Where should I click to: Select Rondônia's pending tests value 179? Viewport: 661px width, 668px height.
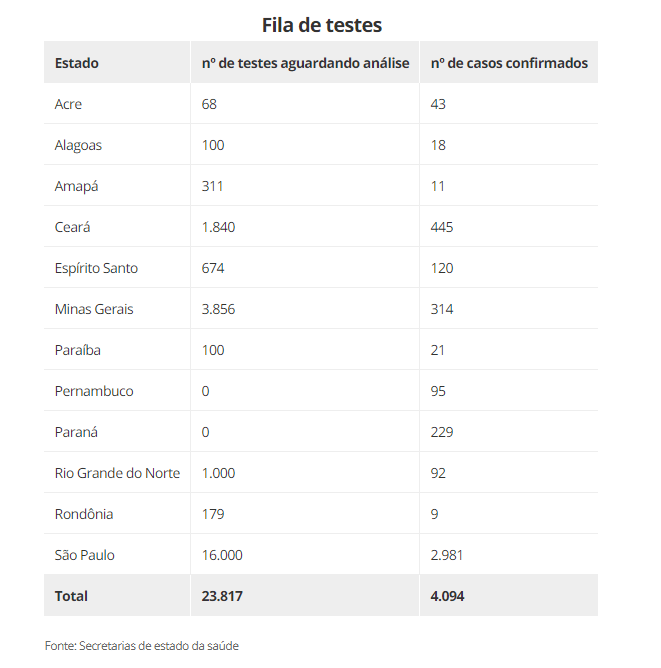(213, 514)
